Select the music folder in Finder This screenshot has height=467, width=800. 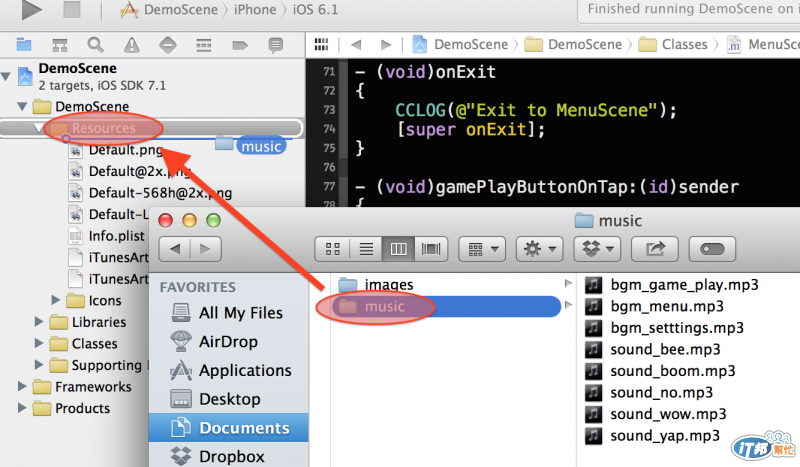[x=446, y=306]
